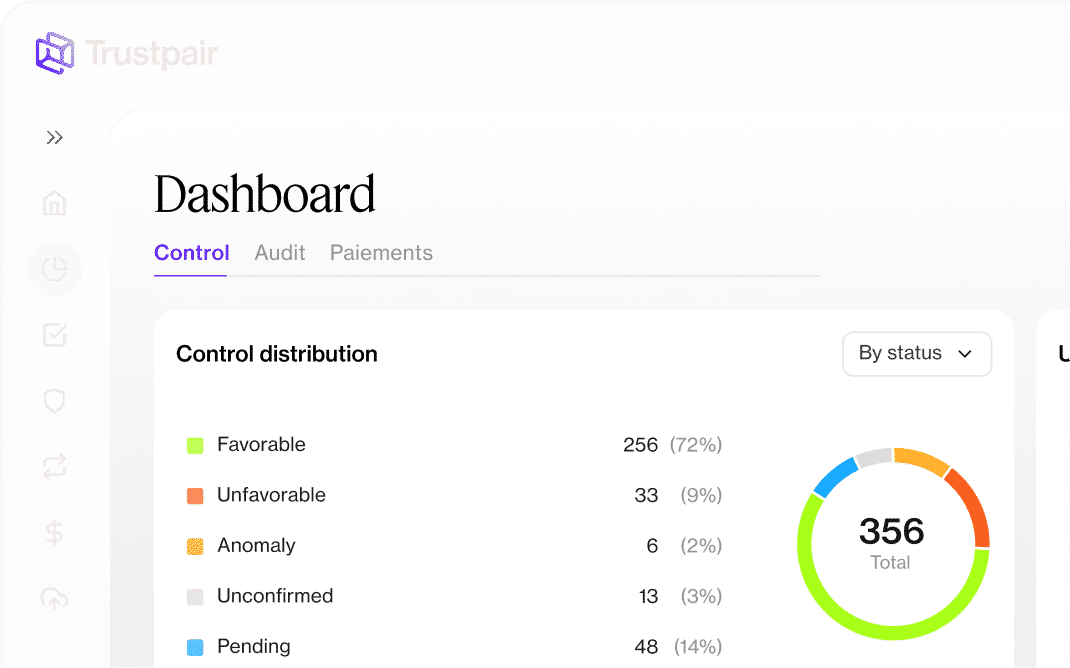Click the Trustpair logo icon
The width and height of the screenshot is (1070, 668).
click(54, 53)
